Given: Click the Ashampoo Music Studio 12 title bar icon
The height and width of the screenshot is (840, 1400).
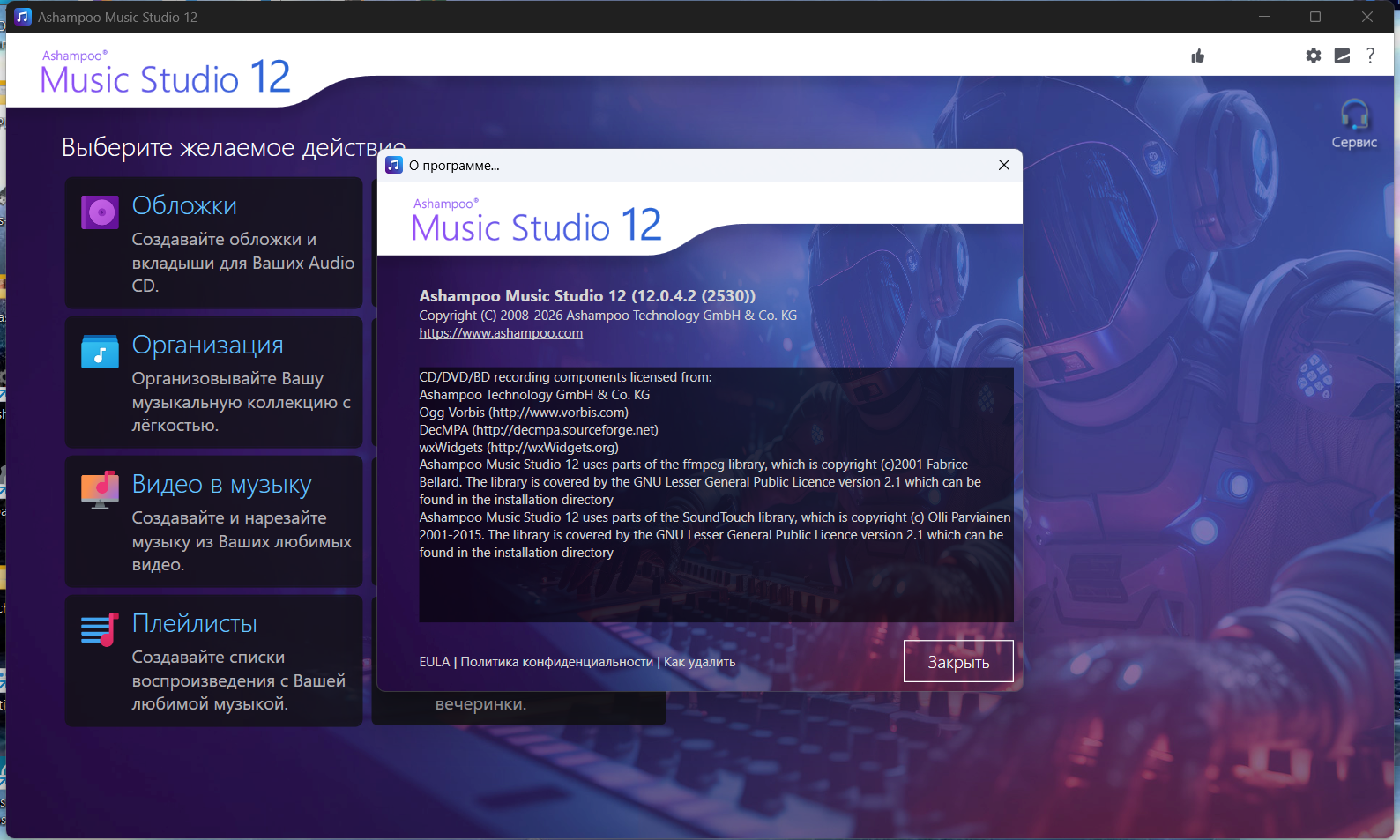Looking at the screenshot, I should [23, 17].
